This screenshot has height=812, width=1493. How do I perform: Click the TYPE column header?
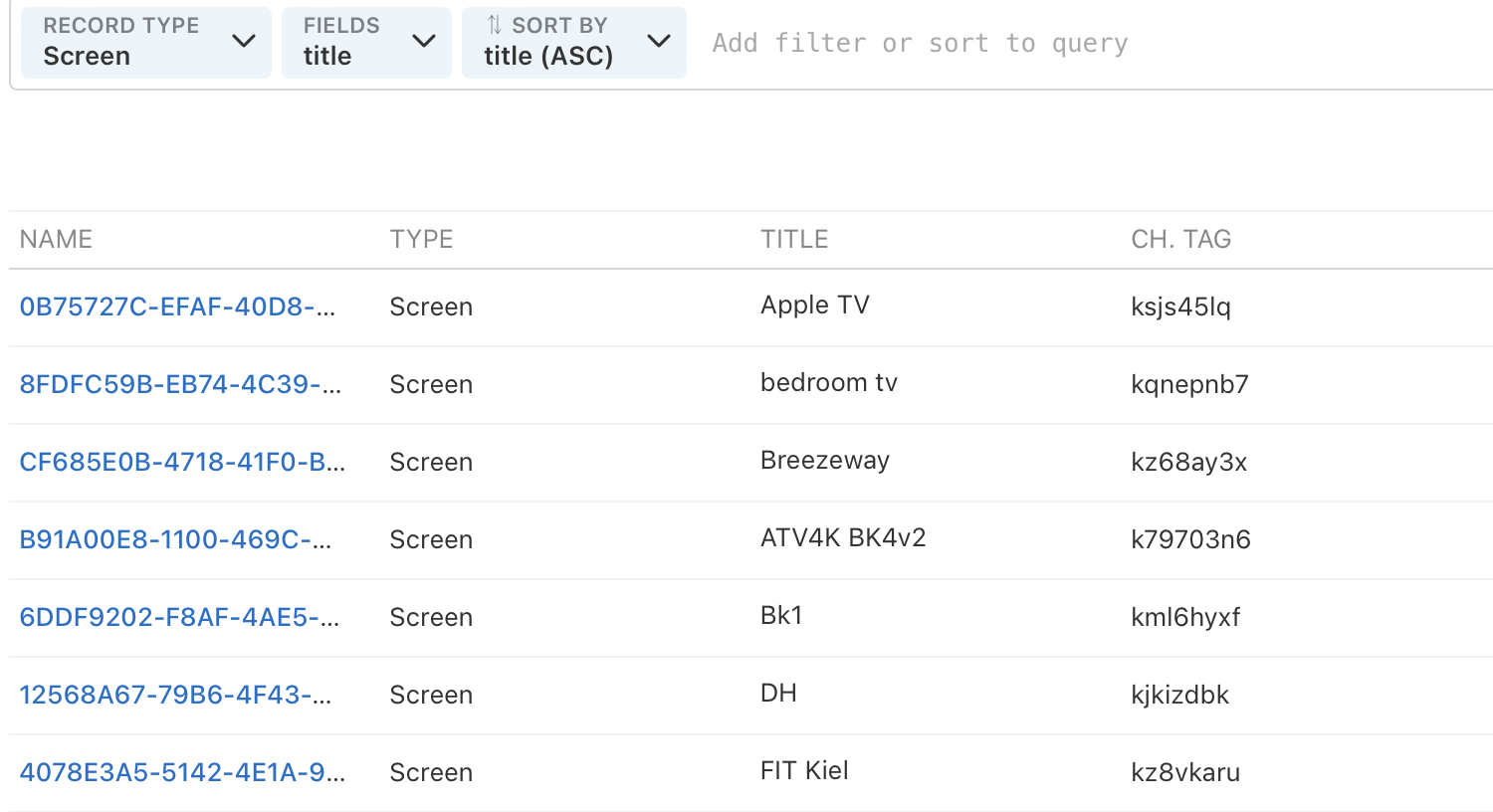pos(421,239)
